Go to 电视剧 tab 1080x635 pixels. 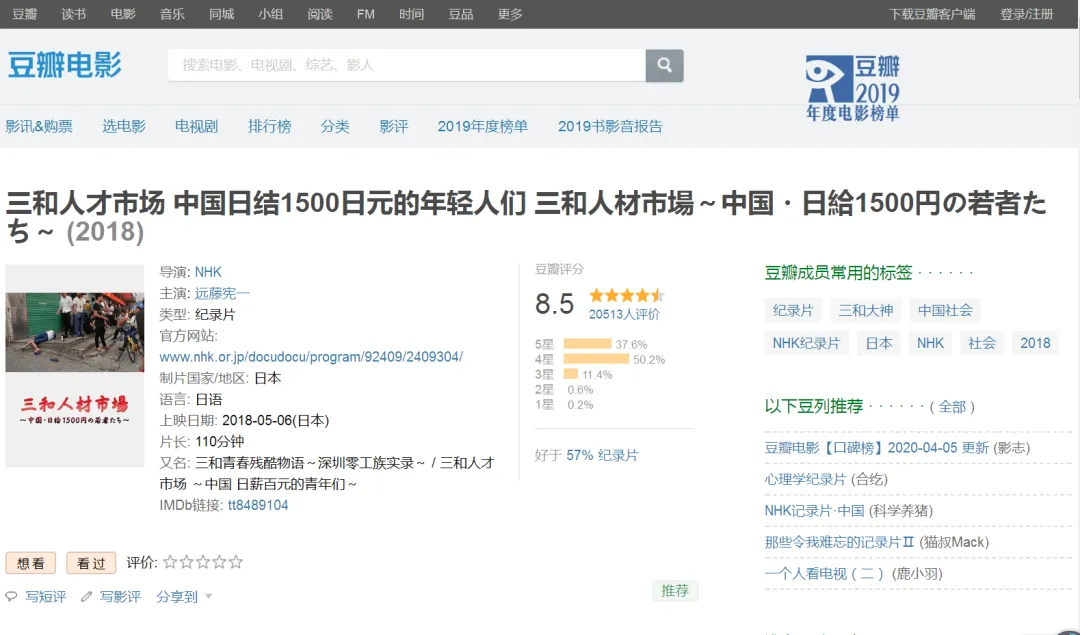196,126
